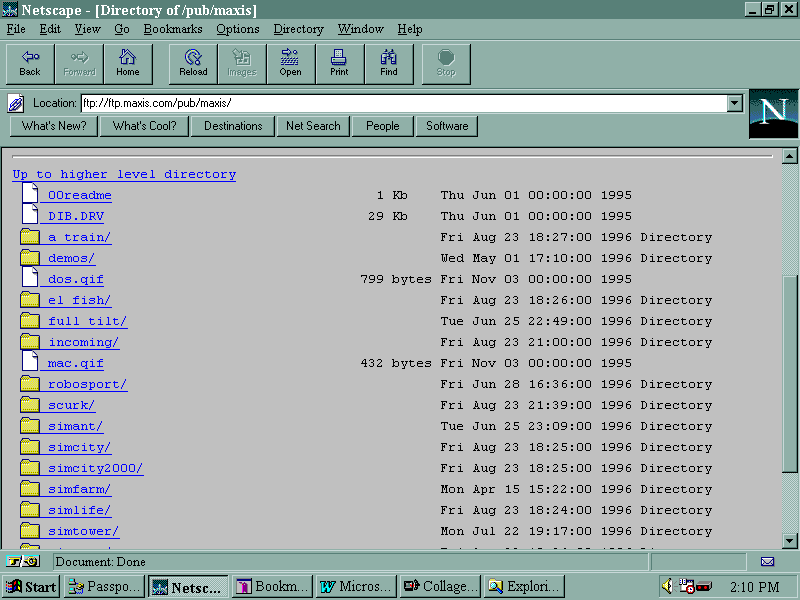Open the demos/ directory link
This screenshot has width=800, height=600.
click(71, 258)
